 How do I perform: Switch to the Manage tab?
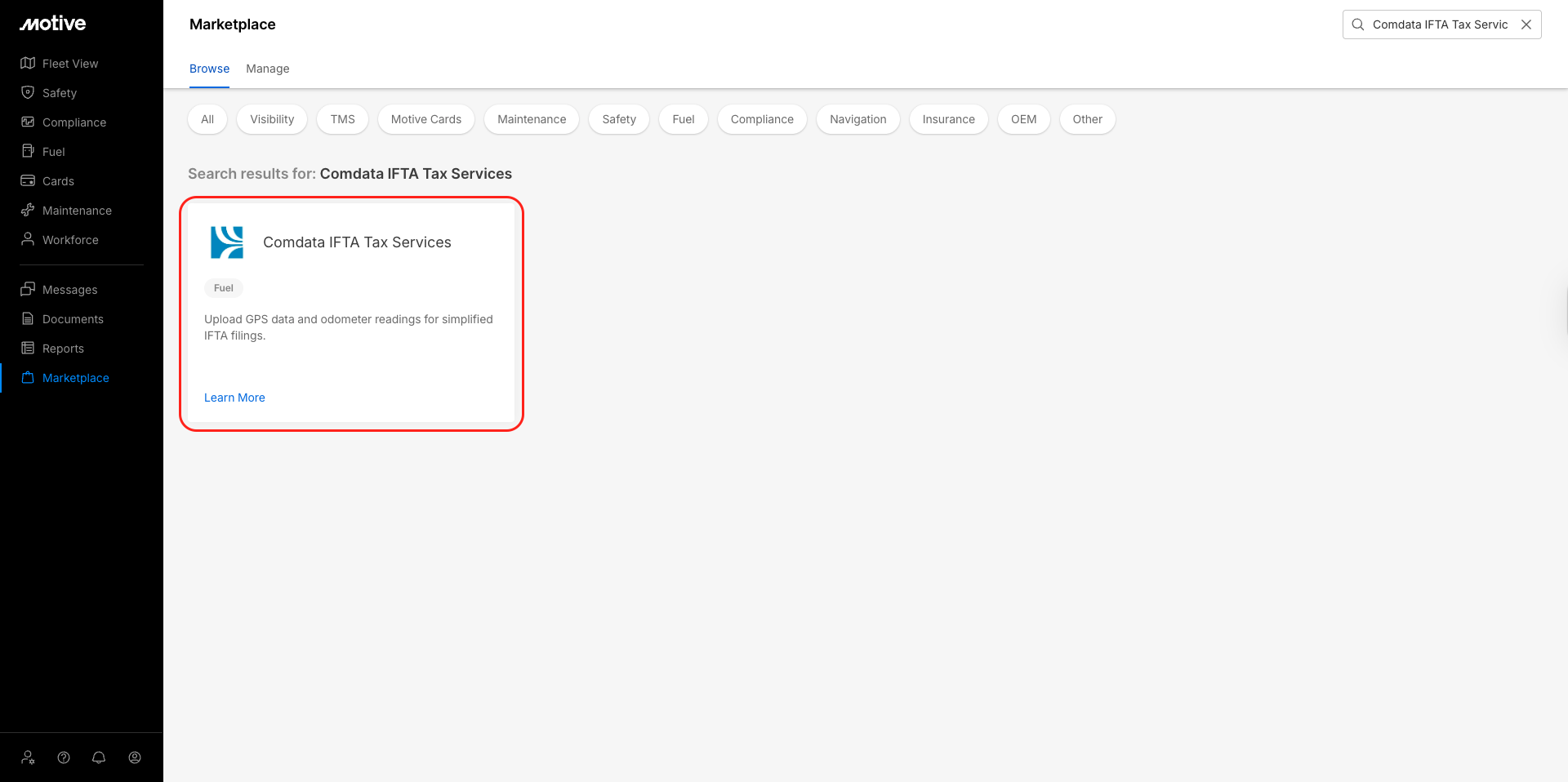268,69
